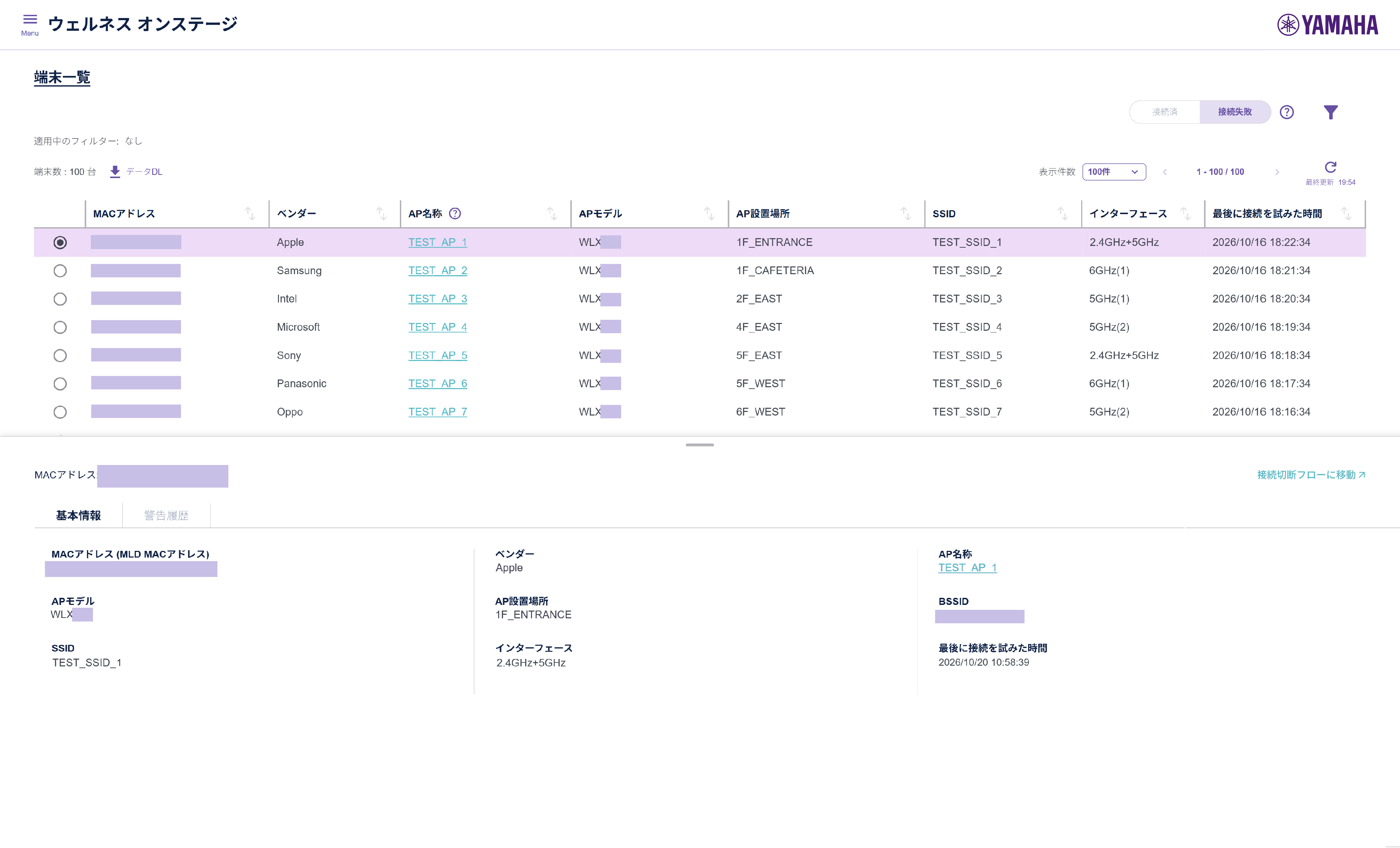The image size is (1400, 848).
Task: Click the 端末一覧 page heading
Action: 62,77
